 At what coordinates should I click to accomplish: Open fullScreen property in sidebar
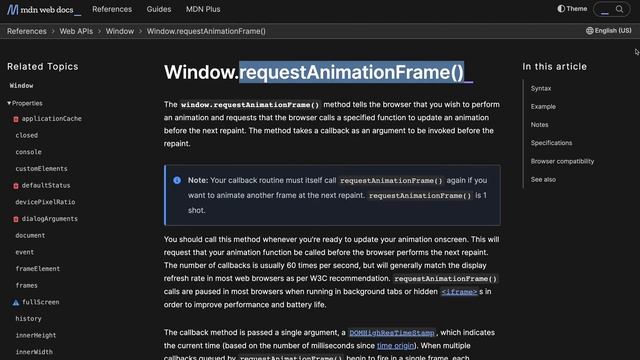pos(40,302)
